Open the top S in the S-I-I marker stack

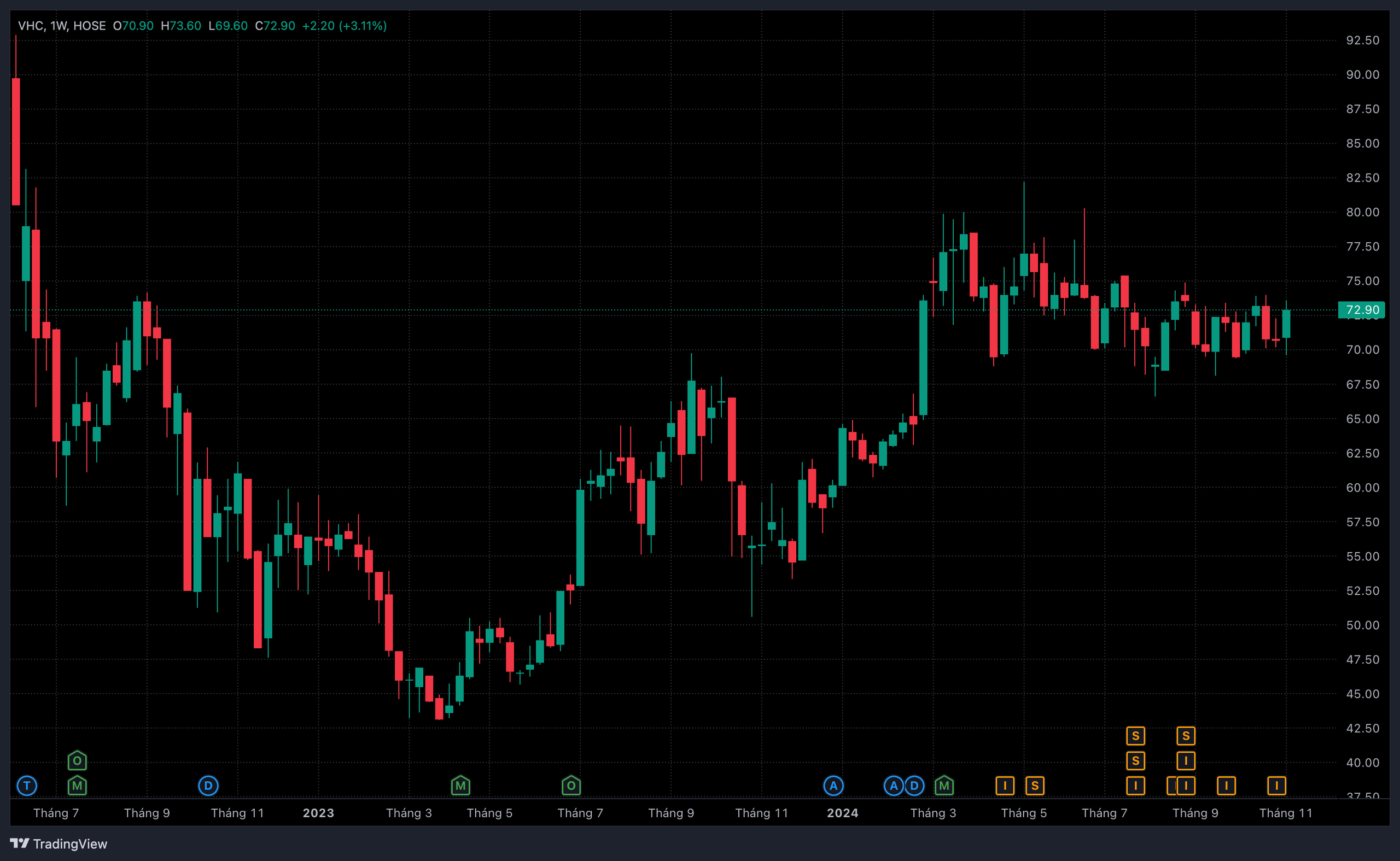pos(1186,736)
